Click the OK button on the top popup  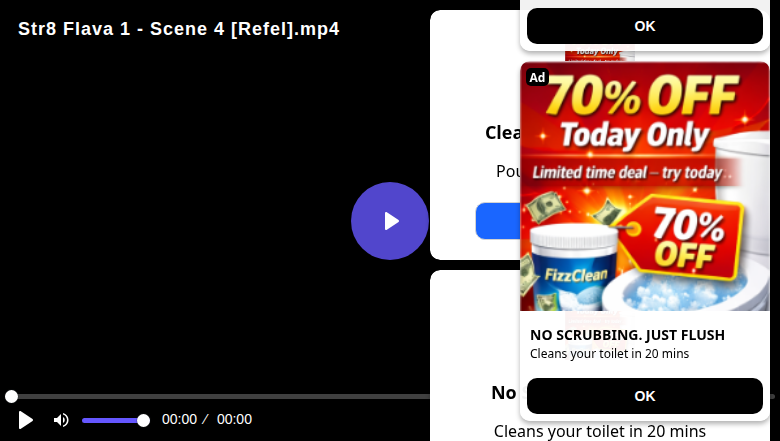click(x=645, y=26)
